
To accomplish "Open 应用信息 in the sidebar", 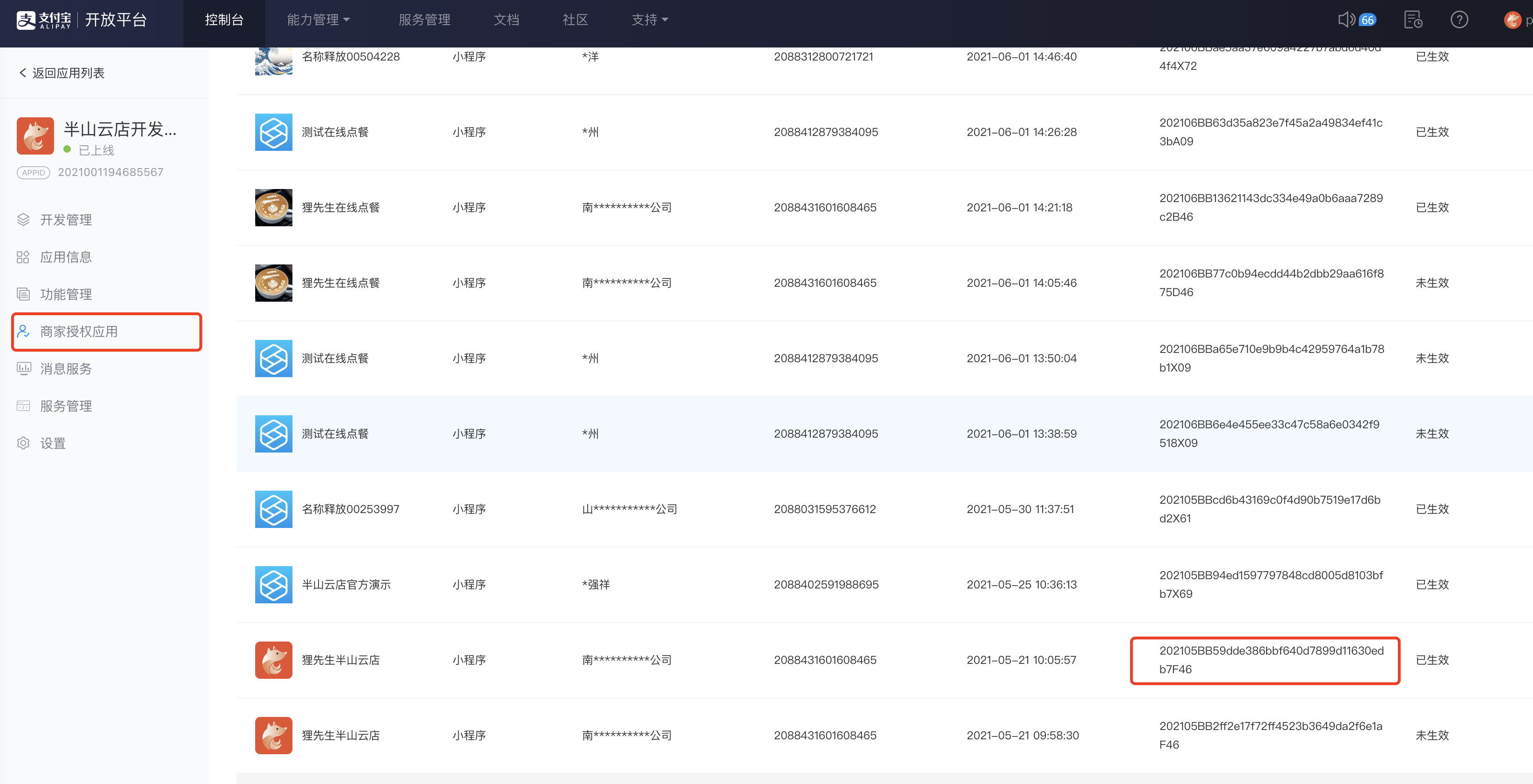I will coord(66,257).
